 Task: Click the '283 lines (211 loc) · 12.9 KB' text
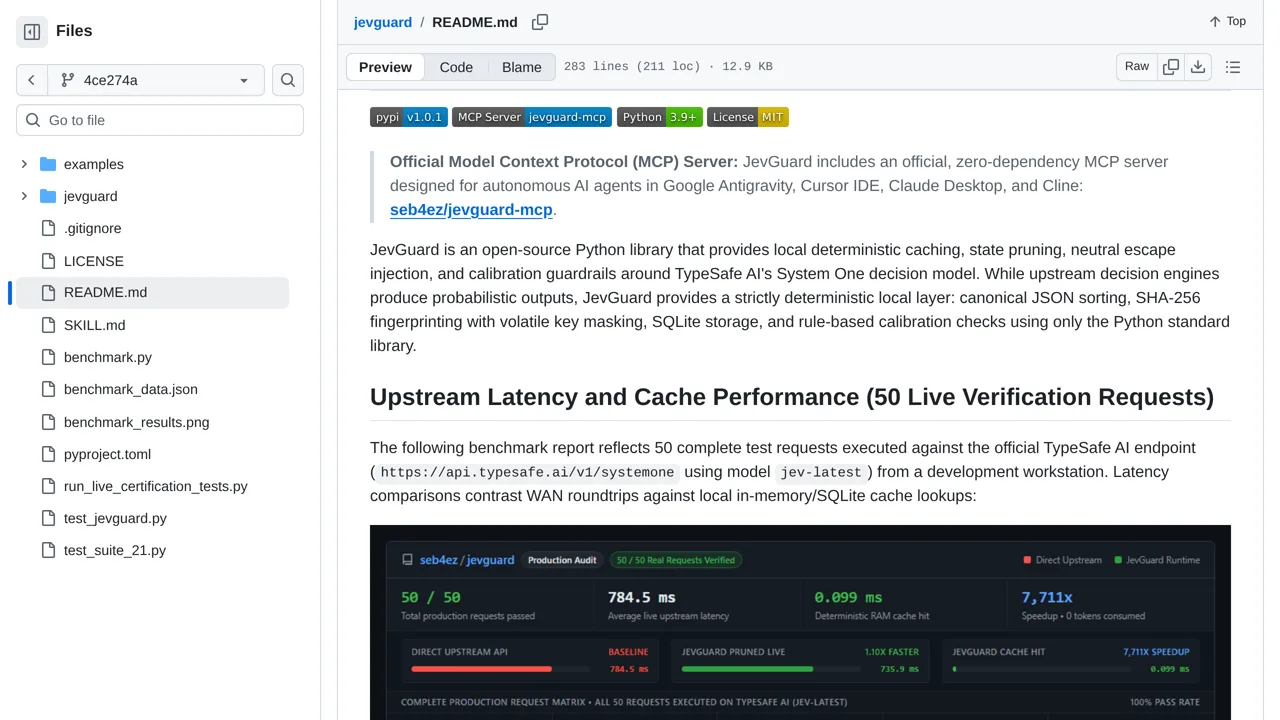point(668,67)
